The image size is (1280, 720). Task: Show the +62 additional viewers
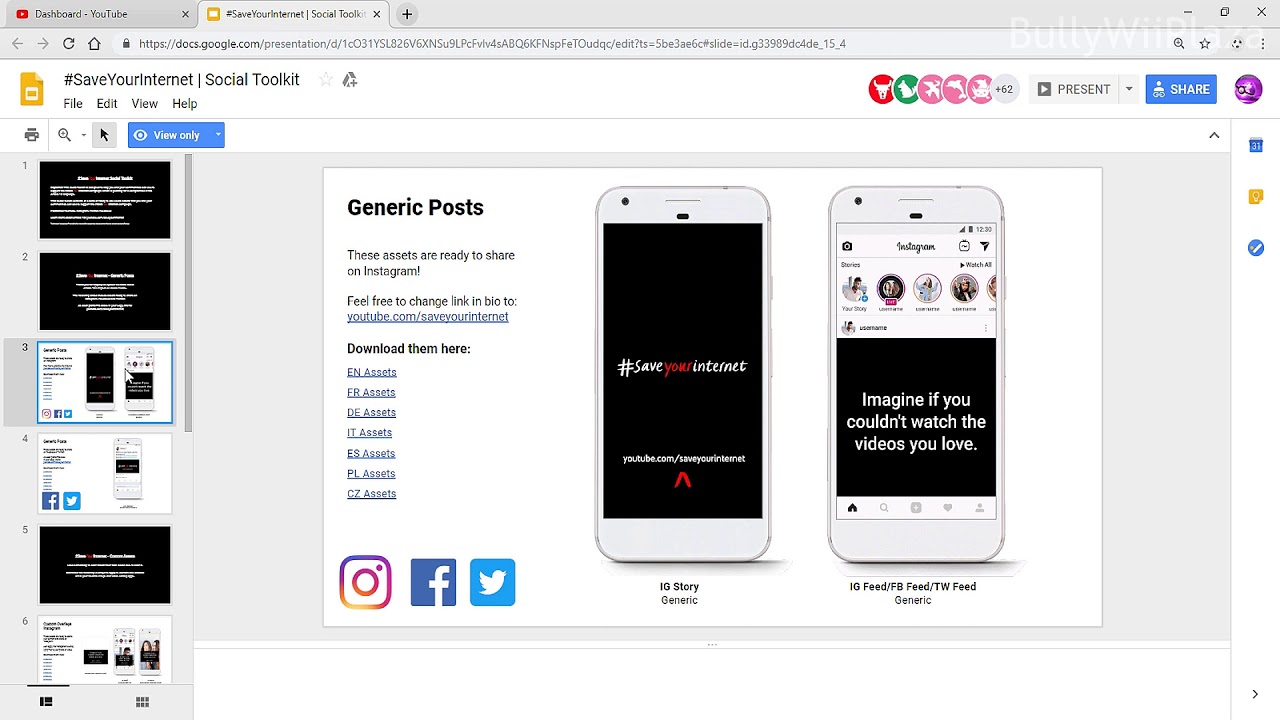pos(1004,89)
